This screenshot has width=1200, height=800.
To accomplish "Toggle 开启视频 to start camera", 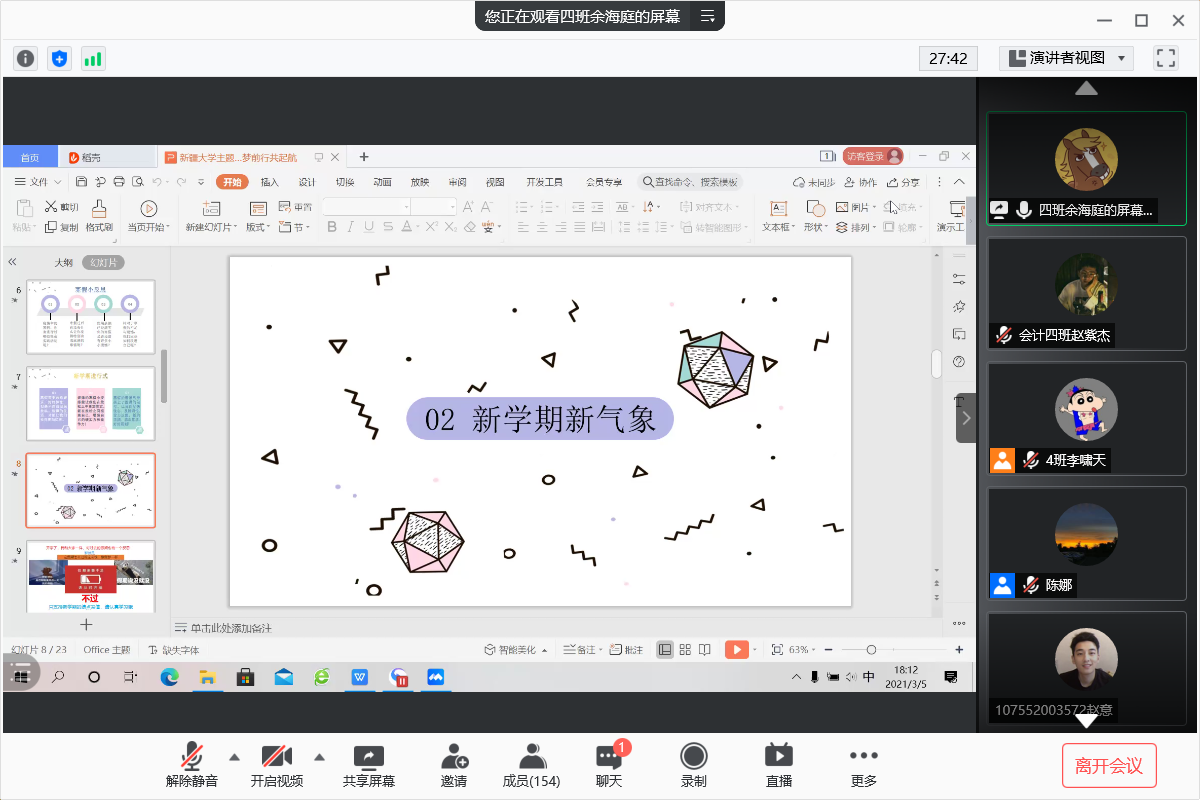I will [277, 765].
